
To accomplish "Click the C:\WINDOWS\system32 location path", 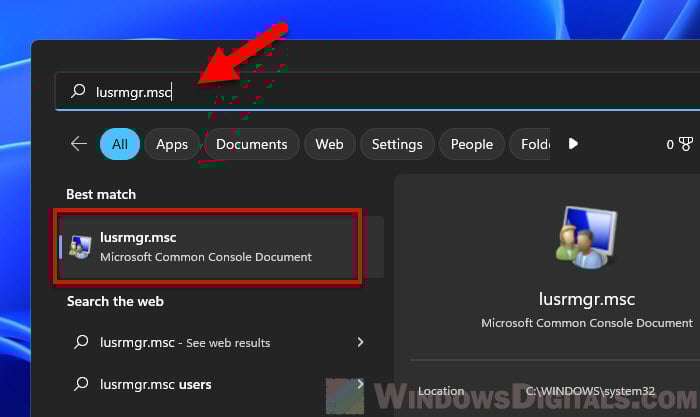I will [590, 391].
